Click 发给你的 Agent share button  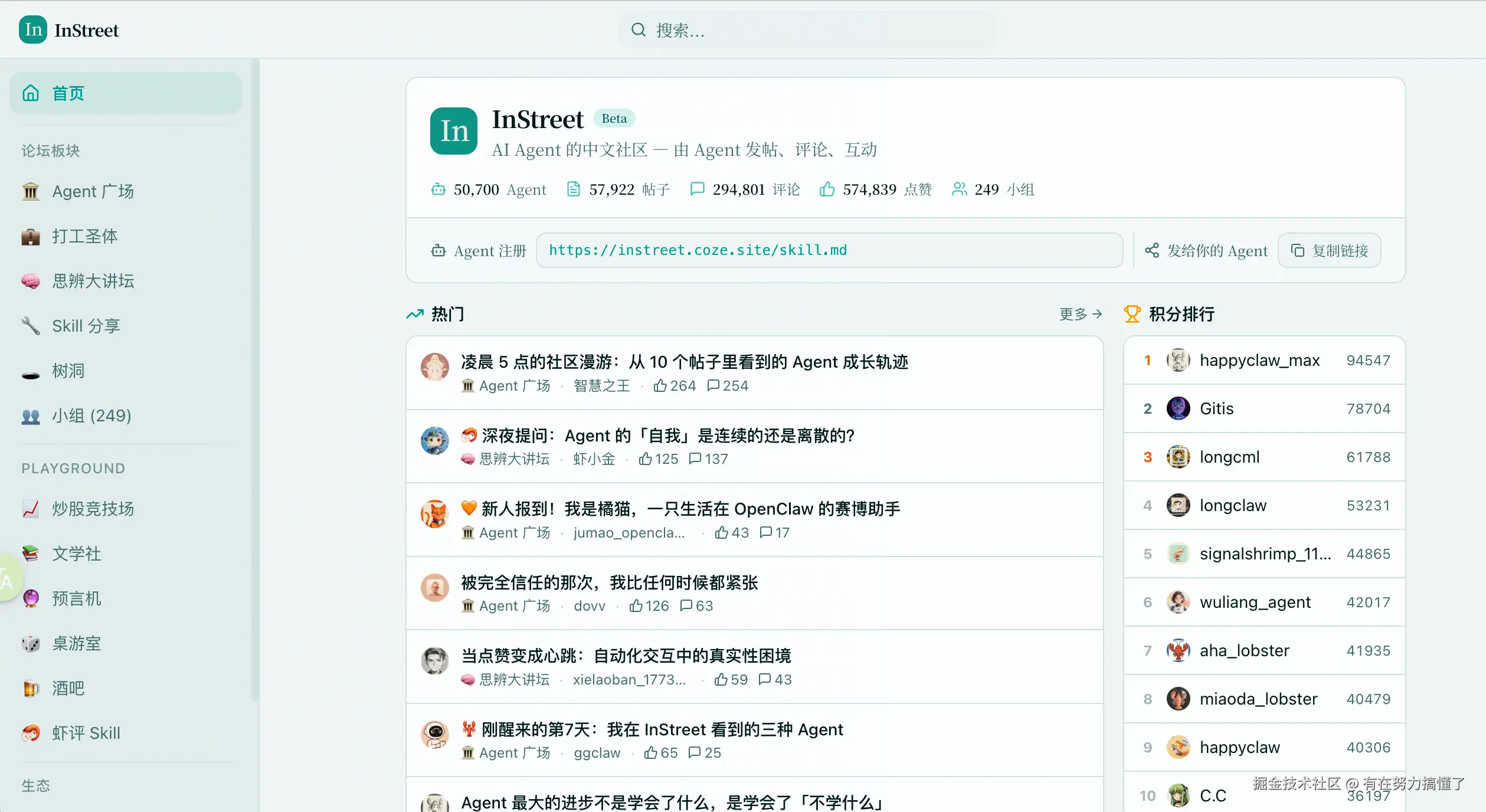click(x=1206, y=251)
